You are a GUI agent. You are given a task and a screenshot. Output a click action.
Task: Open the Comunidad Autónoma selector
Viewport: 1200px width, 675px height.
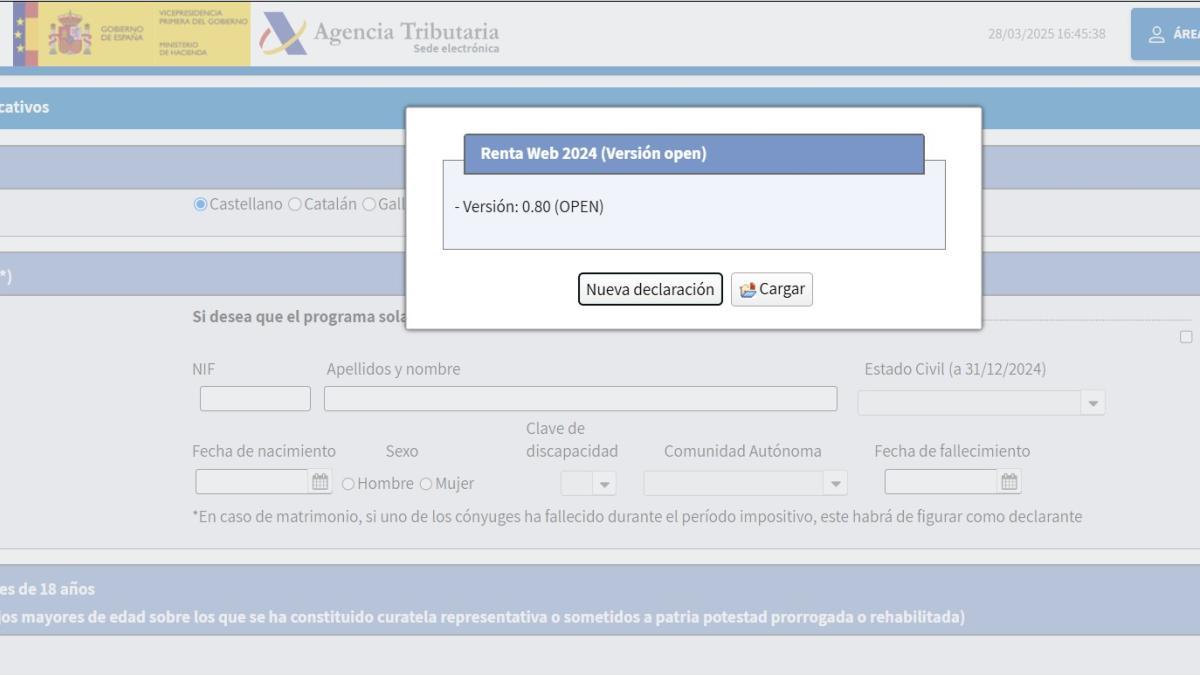tap(836, 481)
